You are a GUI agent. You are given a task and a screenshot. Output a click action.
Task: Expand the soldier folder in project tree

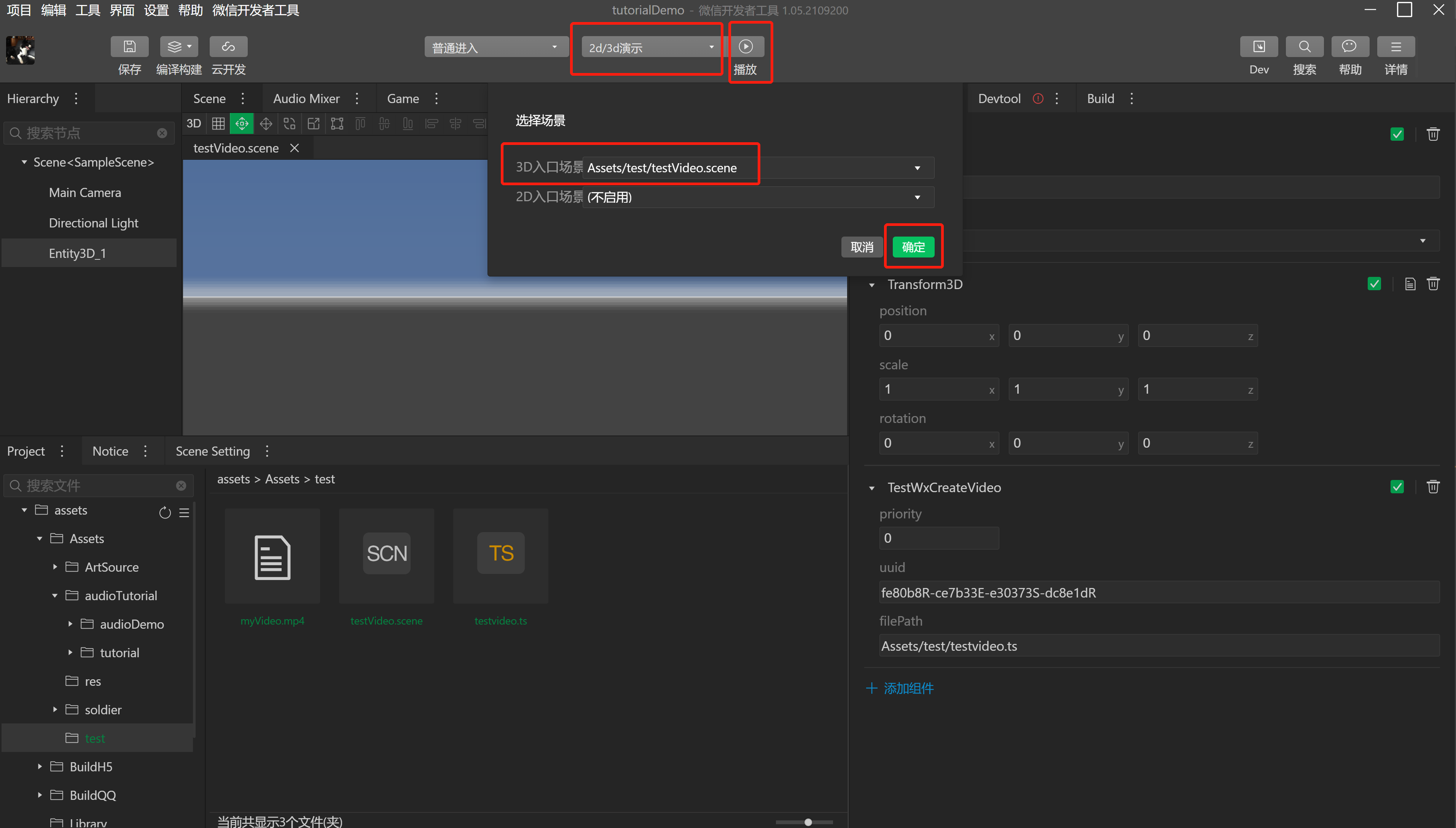coord(55,709)
